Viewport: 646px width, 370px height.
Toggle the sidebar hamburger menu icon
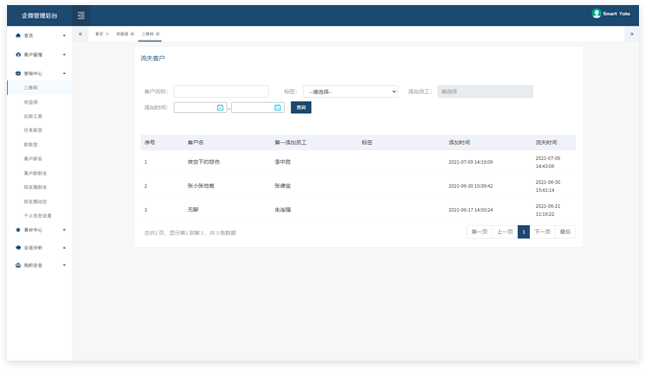pyautogui.click(x=81, y=16)
